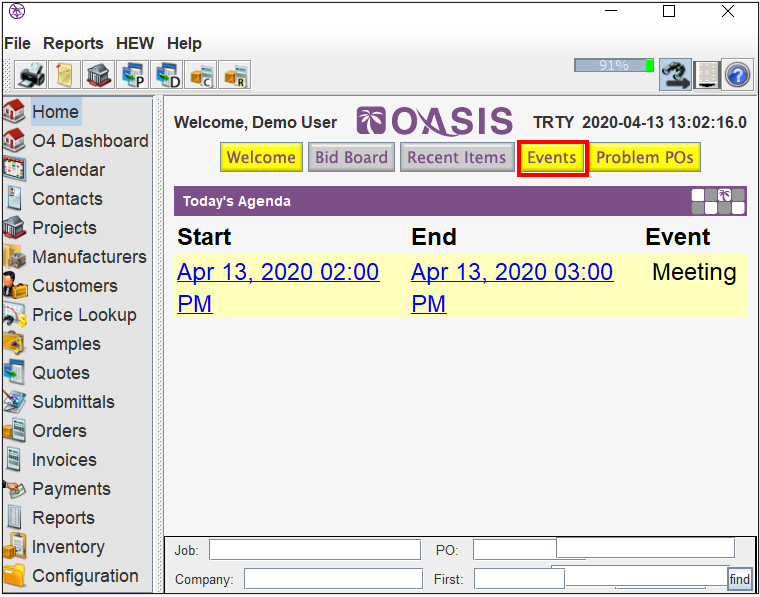Viewport: 760px width, 597px height.
Task: Click the O4 Dashboard sidebar icon
Action: click(x=14, y=141)
